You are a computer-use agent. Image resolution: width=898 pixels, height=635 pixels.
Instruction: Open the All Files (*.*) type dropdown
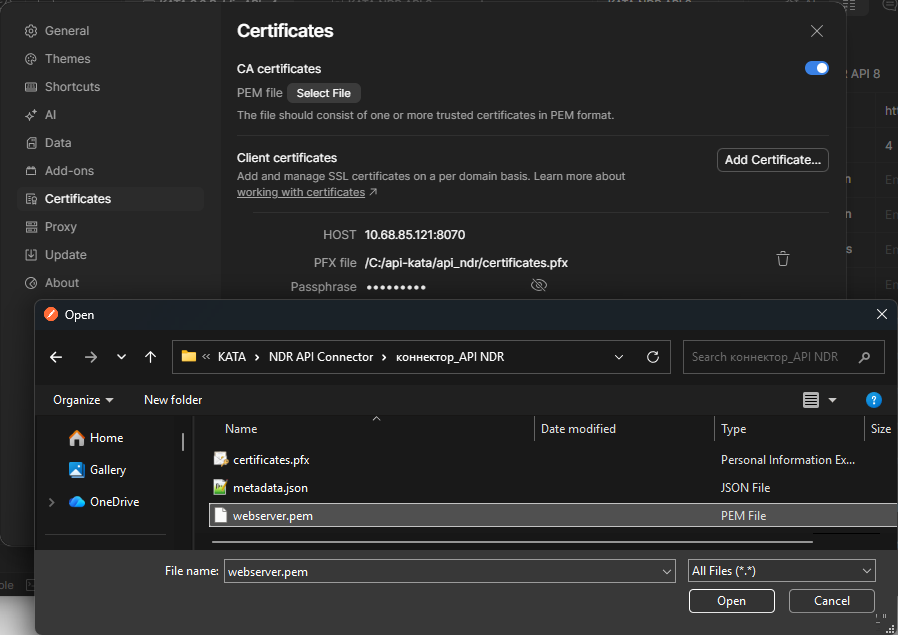(x=781, y=571)
